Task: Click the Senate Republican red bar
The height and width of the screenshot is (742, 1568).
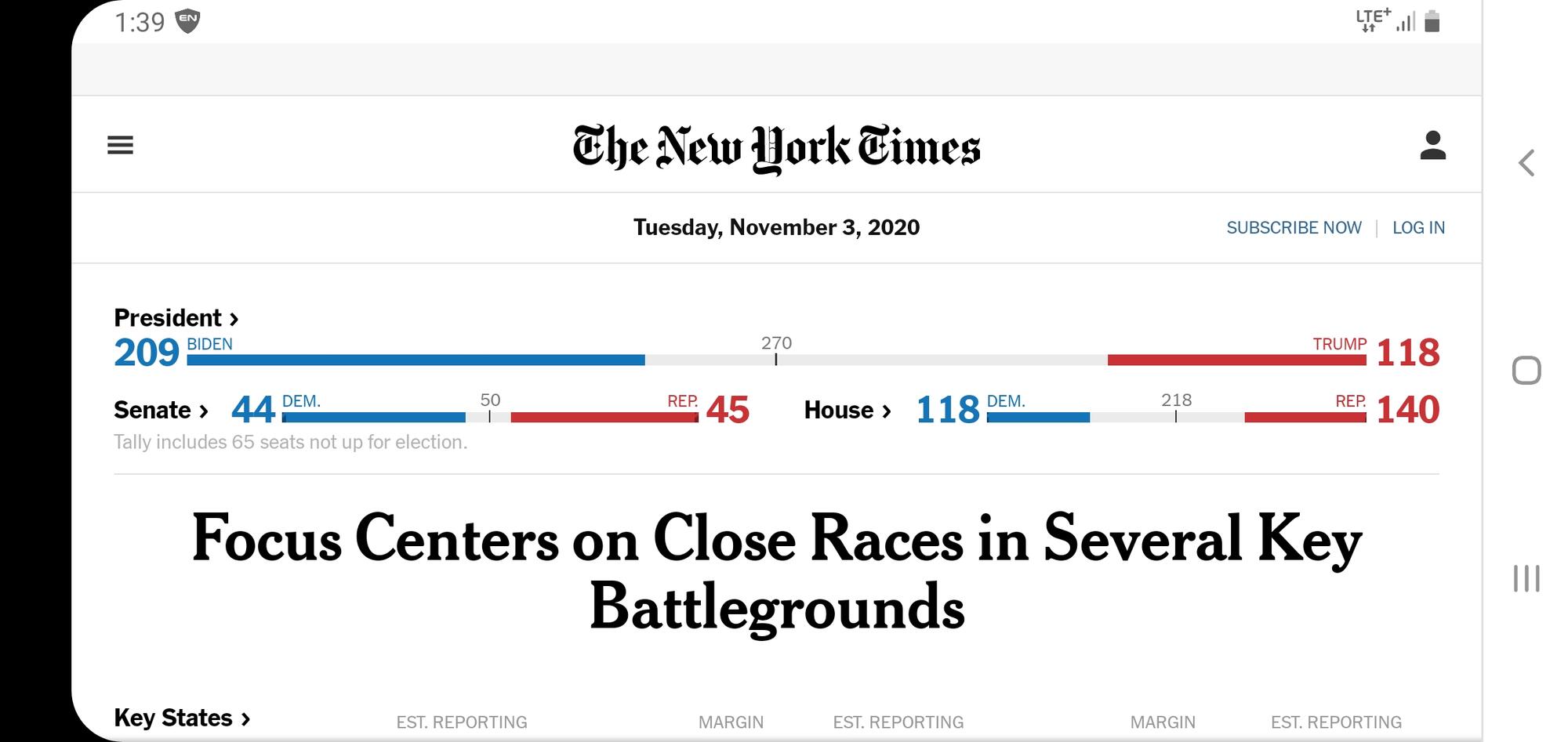Action: (604, 418)
